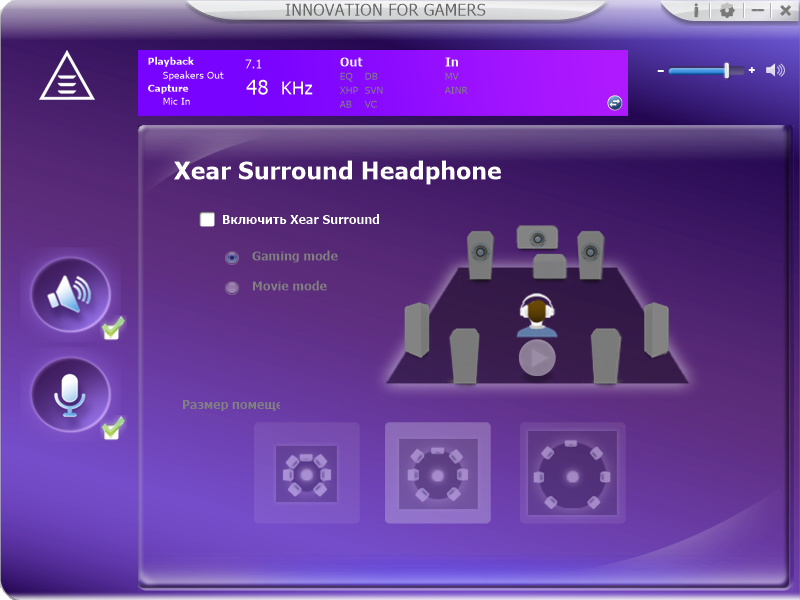Click the Mic In capture label
The height and width of the screenshot is (600, 800).
tap(177, 102)
